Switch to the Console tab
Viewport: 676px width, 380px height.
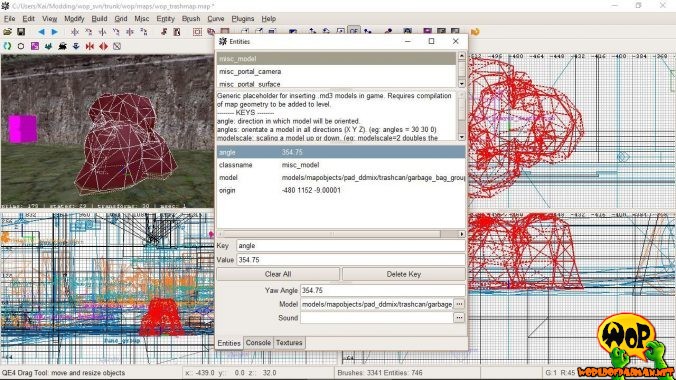[258, 342]
